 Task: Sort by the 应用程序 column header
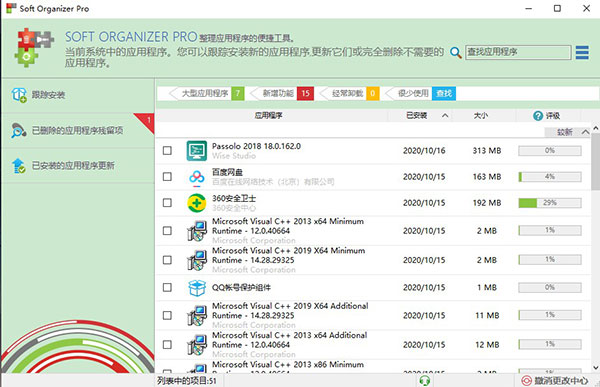(x=269, y=116)
